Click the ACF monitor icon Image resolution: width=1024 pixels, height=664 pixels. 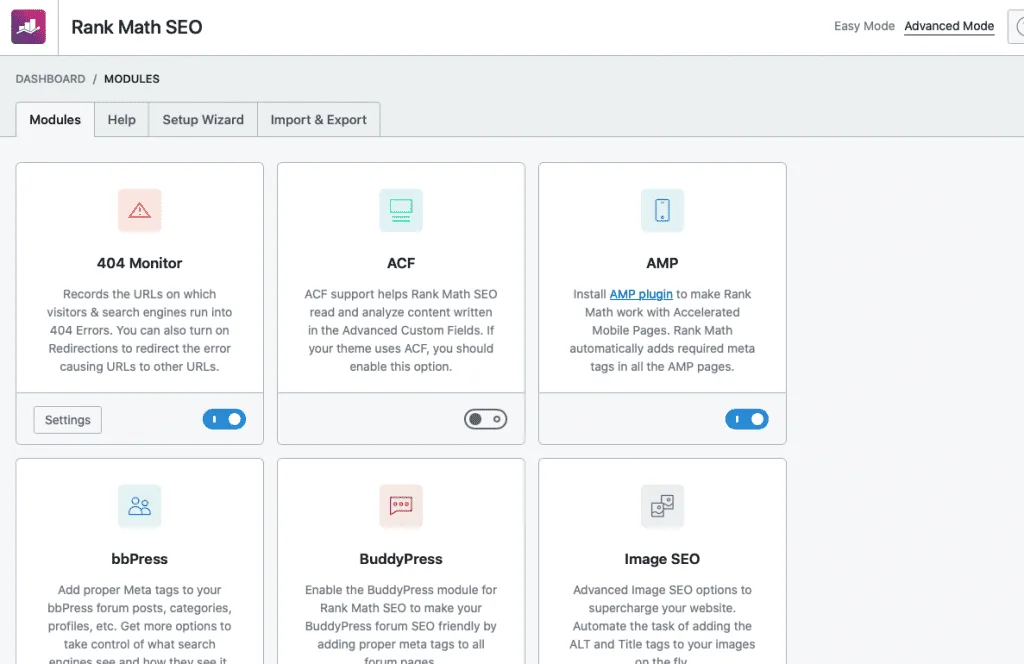tap(401, 210)
